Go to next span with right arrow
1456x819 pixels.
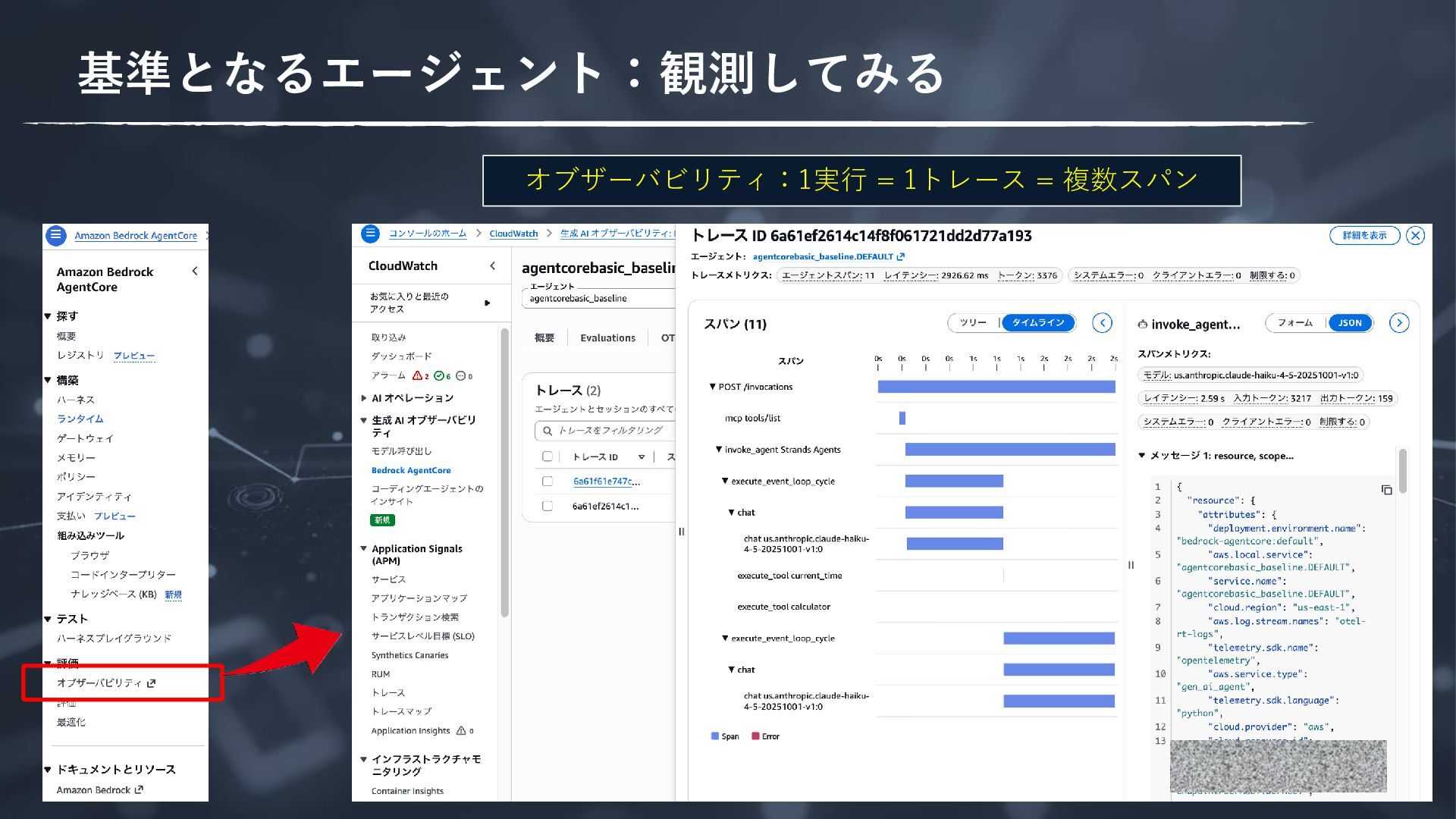click(1399, 323)
